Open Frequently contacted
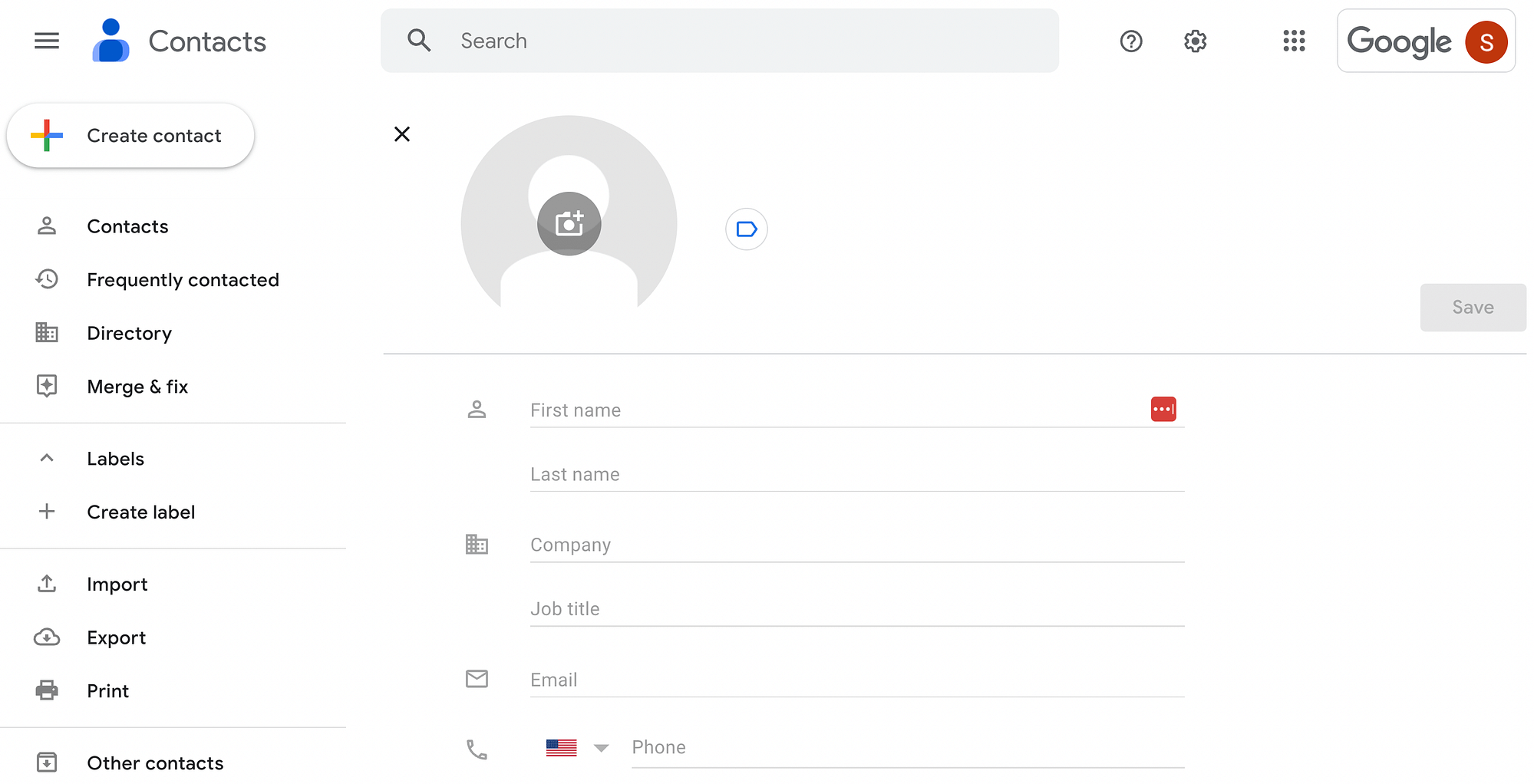The image size is (1534, 784). click(x=183, y=279)
